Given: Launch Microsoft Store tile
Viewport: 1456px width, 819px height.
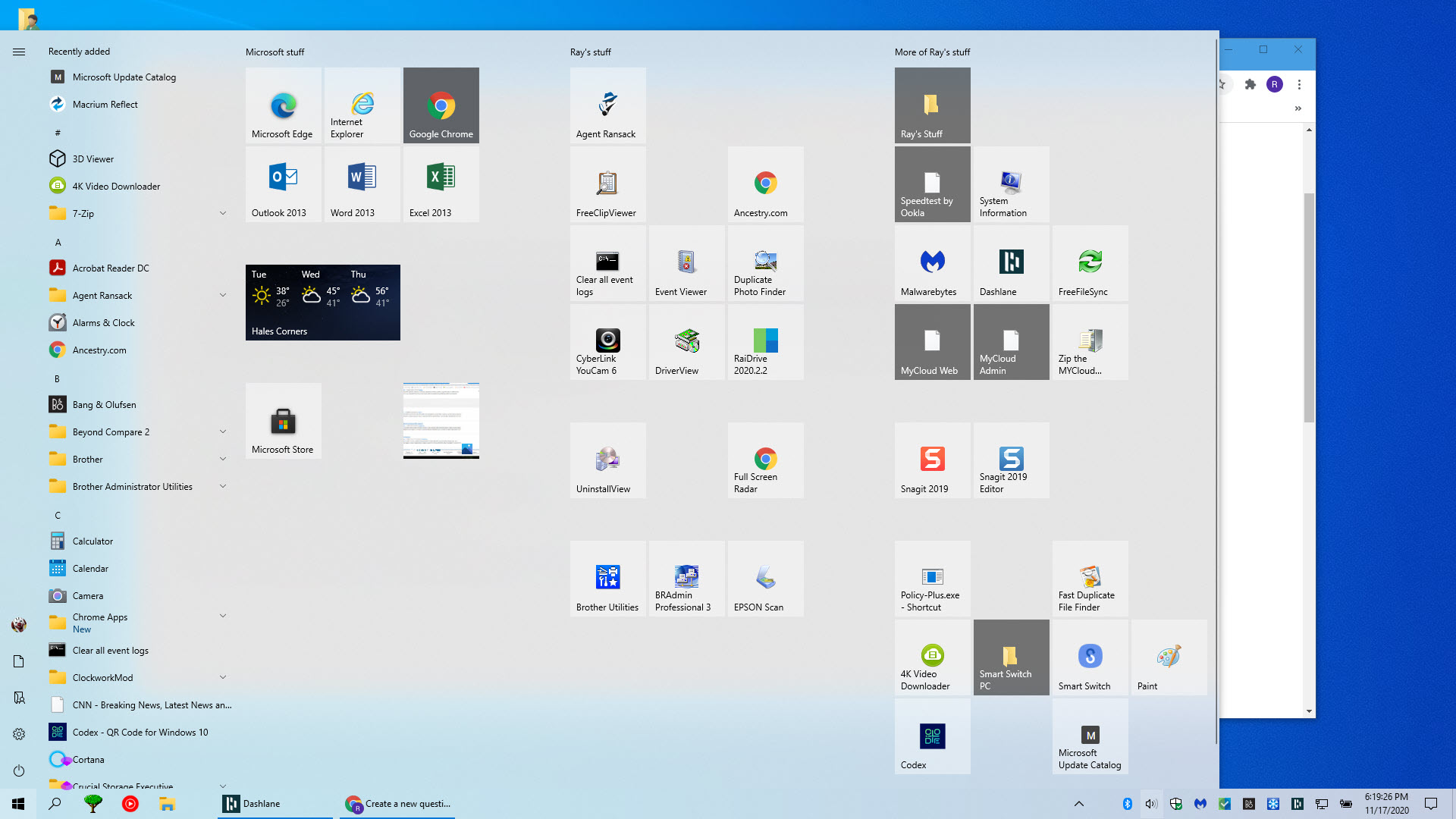Looking at the screenshot, I should click(x=283, y=420).
